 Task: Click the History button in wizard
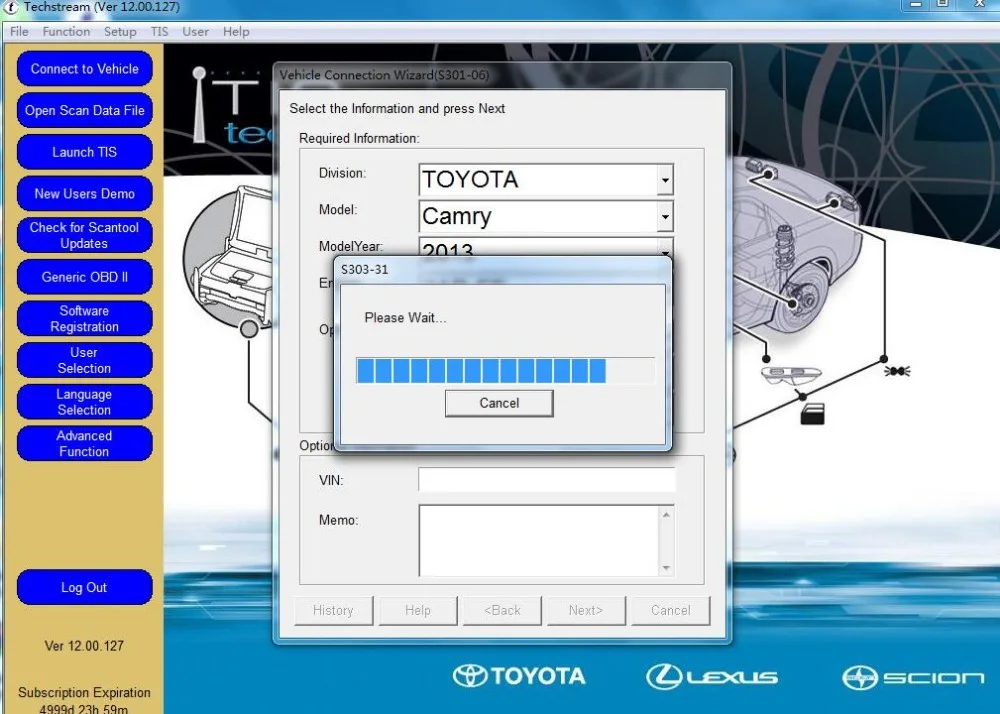pyautogui.click(x=333, y=611)
